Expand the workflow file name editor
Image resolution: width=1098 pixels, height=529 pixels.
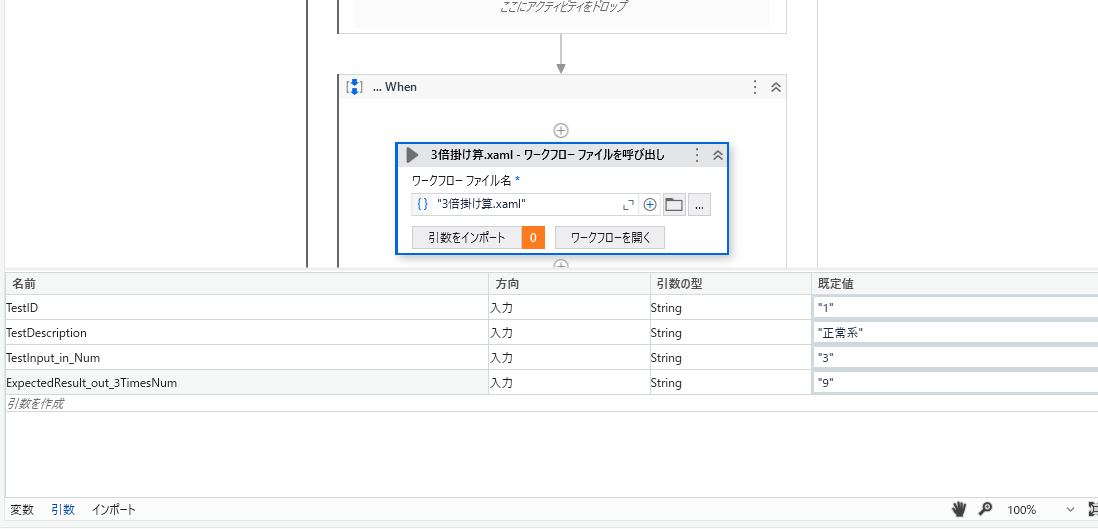(x=628, y=205)
